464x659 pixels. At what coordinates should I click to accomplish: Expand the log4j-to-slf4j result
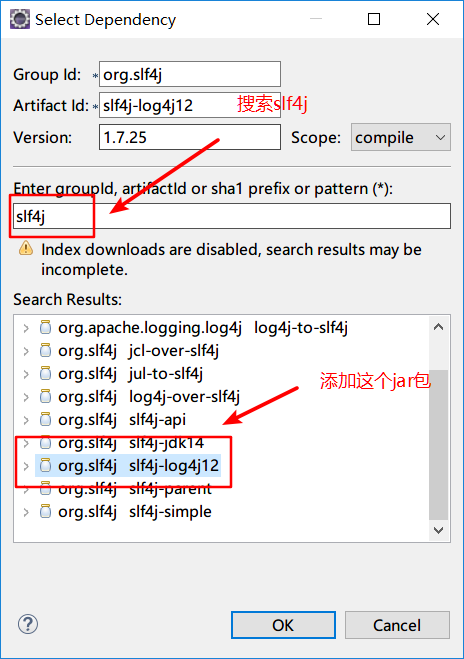(26, 328)
